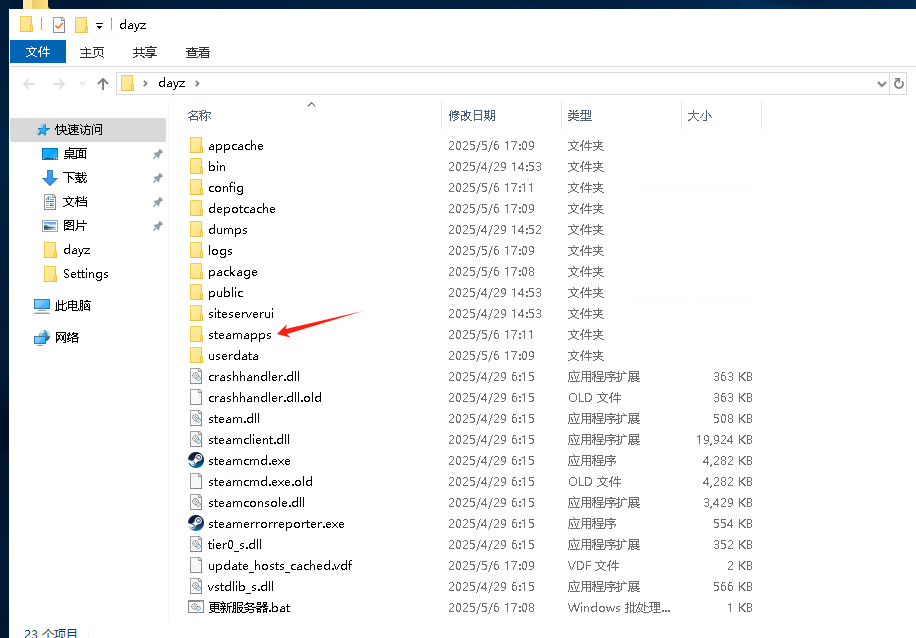
Task: Select 网络 in the navigation pane
Action: click(67, 338)
